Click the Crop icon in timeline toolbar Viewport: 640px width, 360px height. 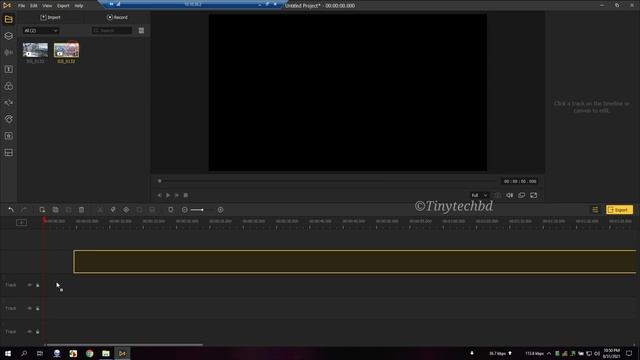pyautogui.click(x=139, y=210)
